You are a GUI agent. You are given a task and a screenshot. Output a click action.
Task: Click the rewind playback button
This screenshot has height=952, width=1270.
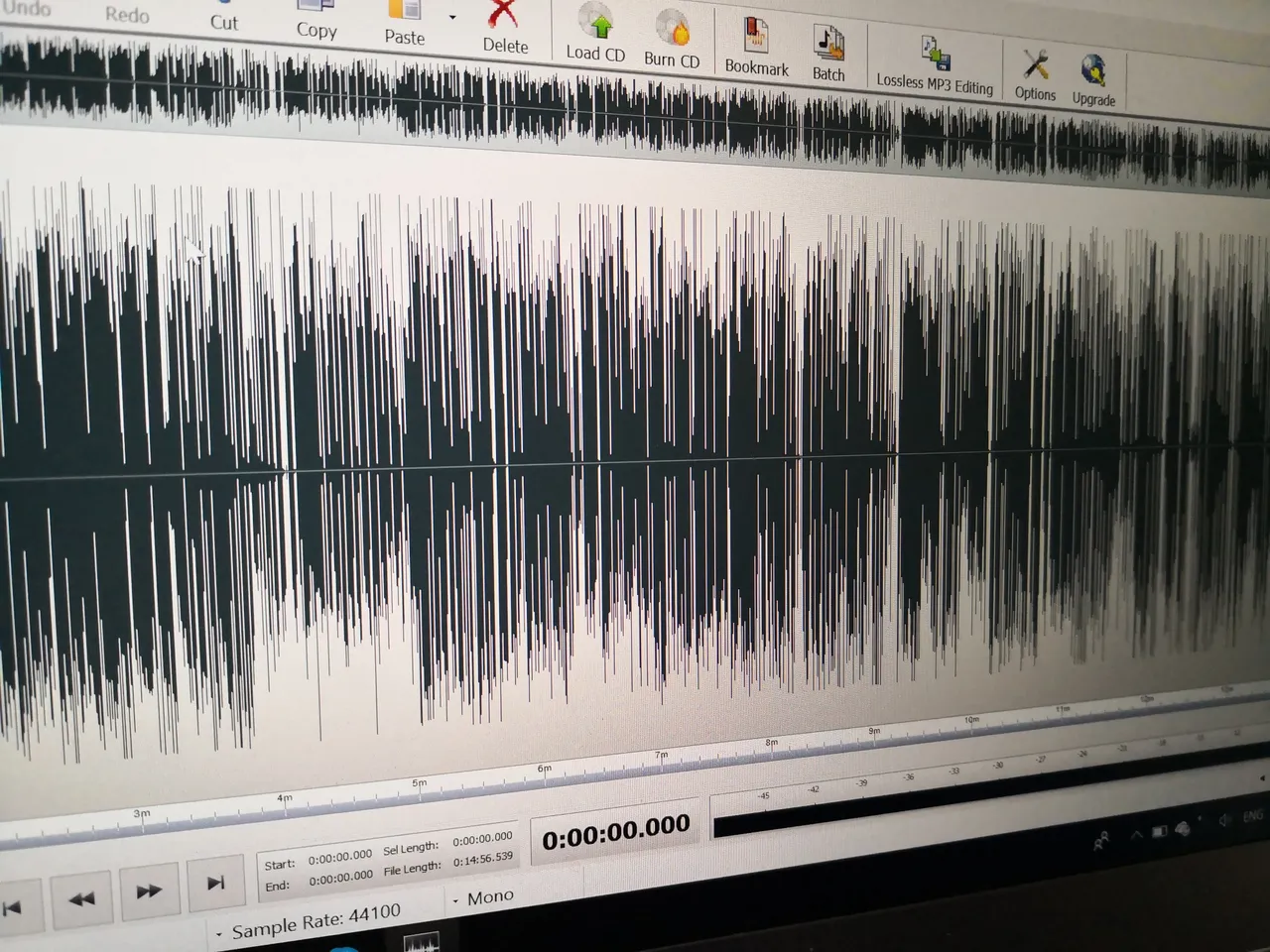coord(81,898)
